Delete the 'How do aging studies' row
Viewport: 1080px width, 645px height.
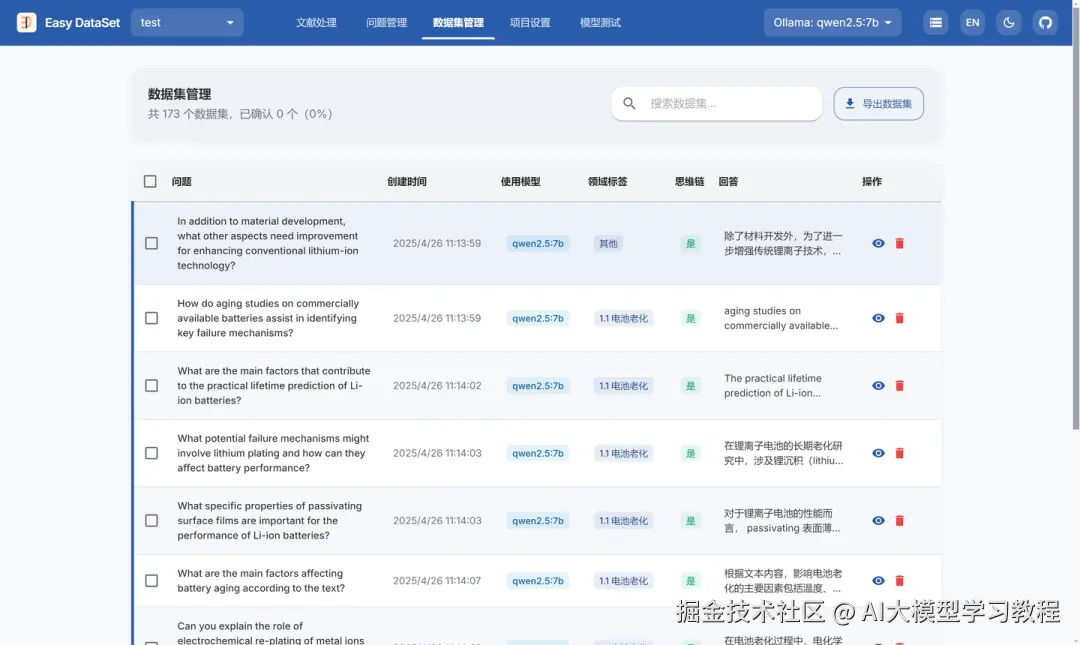[900, 318]
